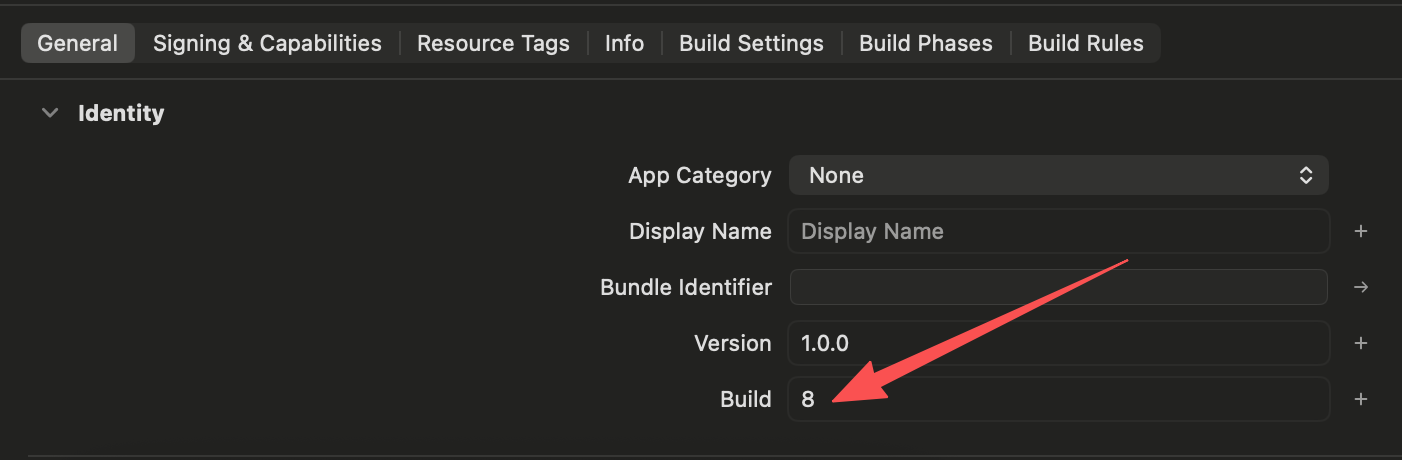Open the Build Rules tab
1402x460 pixels.
click(1086, 44)
